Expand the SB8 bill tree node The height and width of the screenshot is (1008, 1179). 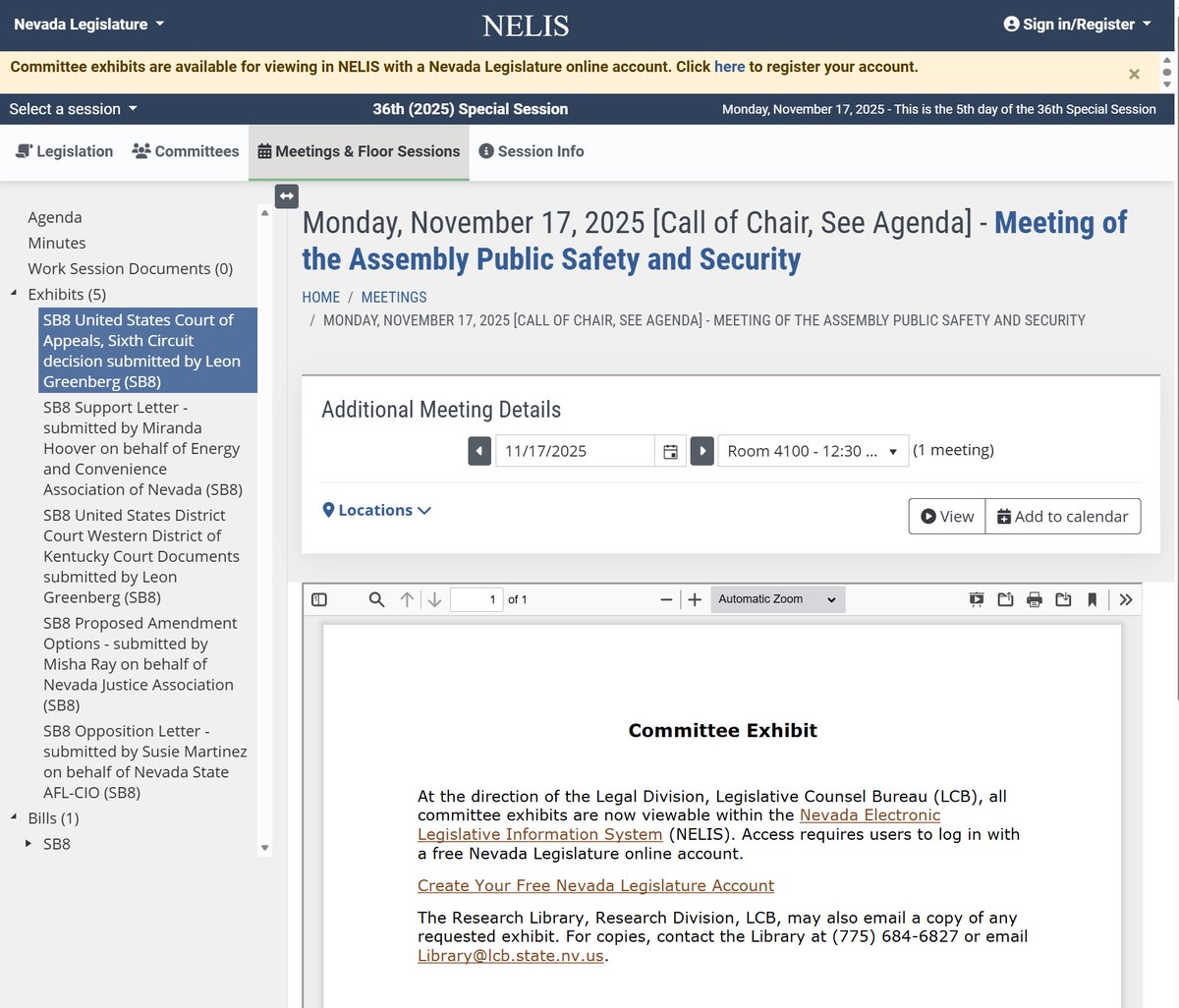(x=28, y=843)
